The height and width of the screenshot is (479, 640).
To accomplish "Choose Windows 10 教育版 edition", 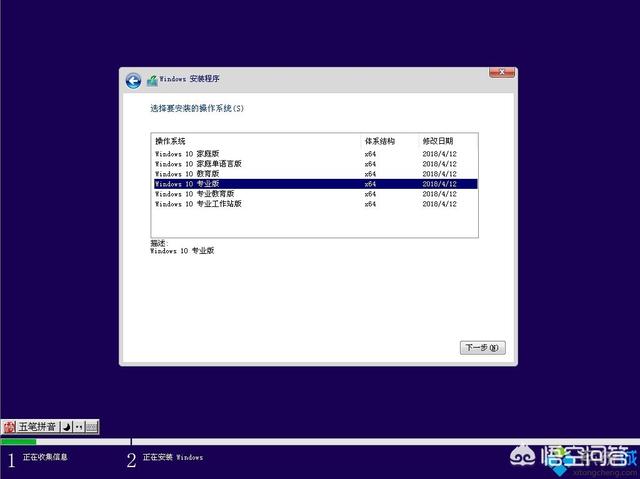I will (316, 174).
